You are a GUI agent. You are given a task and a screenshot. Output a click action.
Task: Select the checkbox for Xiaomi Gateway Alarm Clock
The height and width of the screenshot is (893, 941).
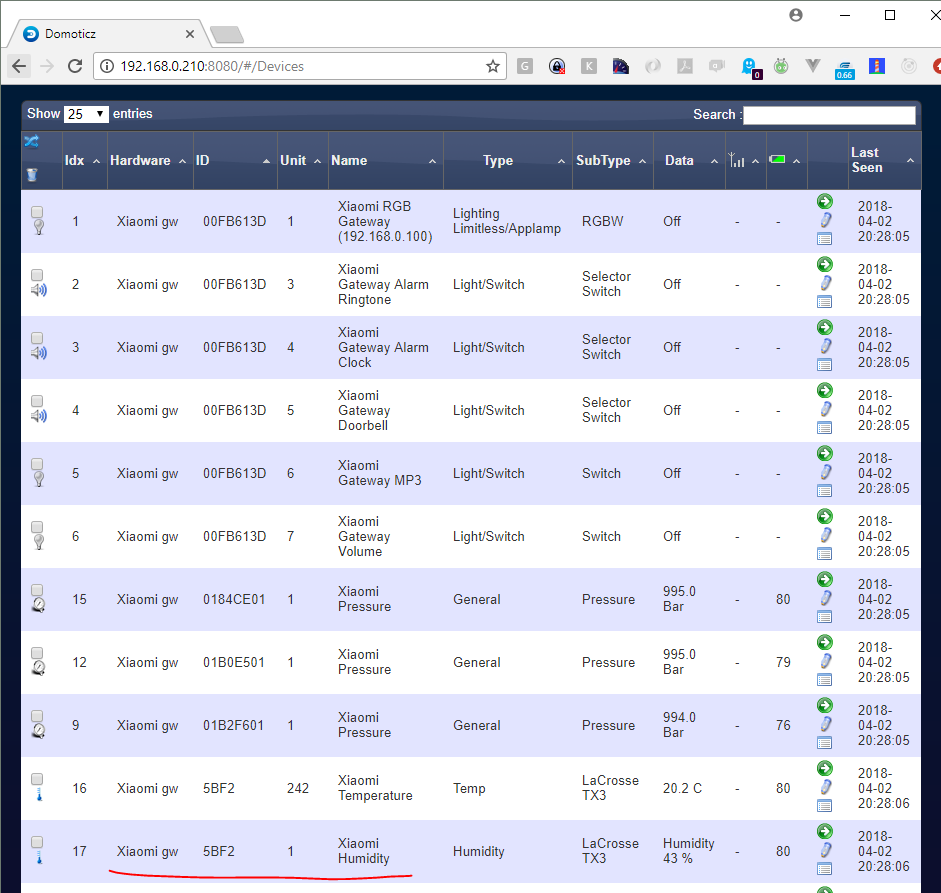37,338
